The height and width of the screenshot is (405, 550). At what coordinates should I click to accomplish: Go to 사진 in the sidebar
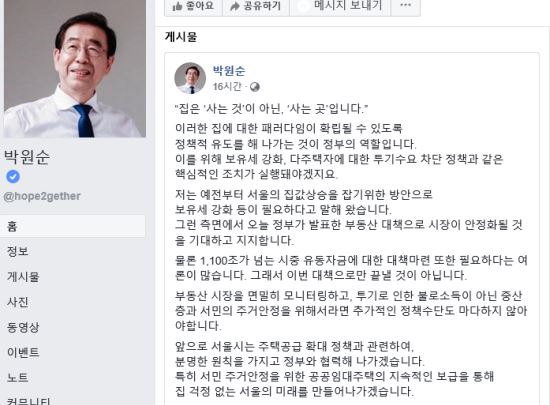pos(18,302)
